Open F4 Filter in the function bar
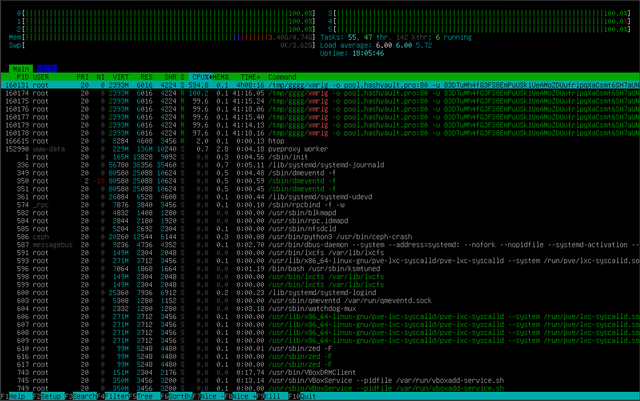The image size is (640, 401). tap(113, 397)
